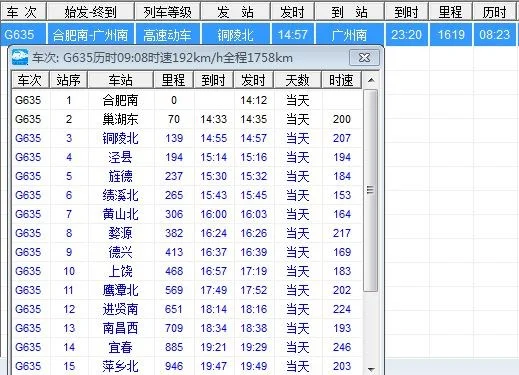Click speed value 153 in 绩溪北 row

[342, 195]
